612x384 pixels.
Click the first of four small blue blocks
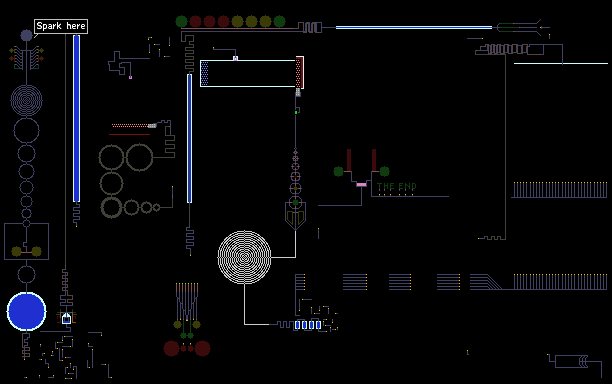click(x=297, y=325)
